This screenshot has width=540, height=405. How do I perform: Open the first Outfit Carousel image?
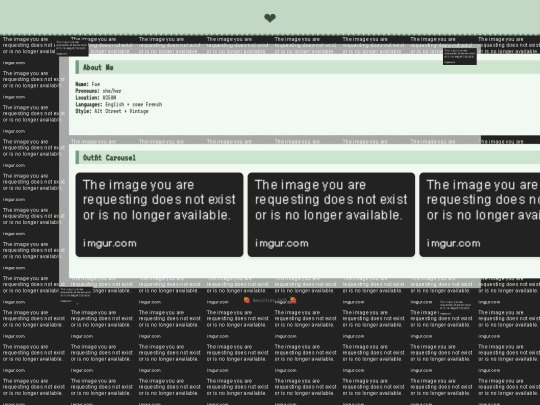159,215
